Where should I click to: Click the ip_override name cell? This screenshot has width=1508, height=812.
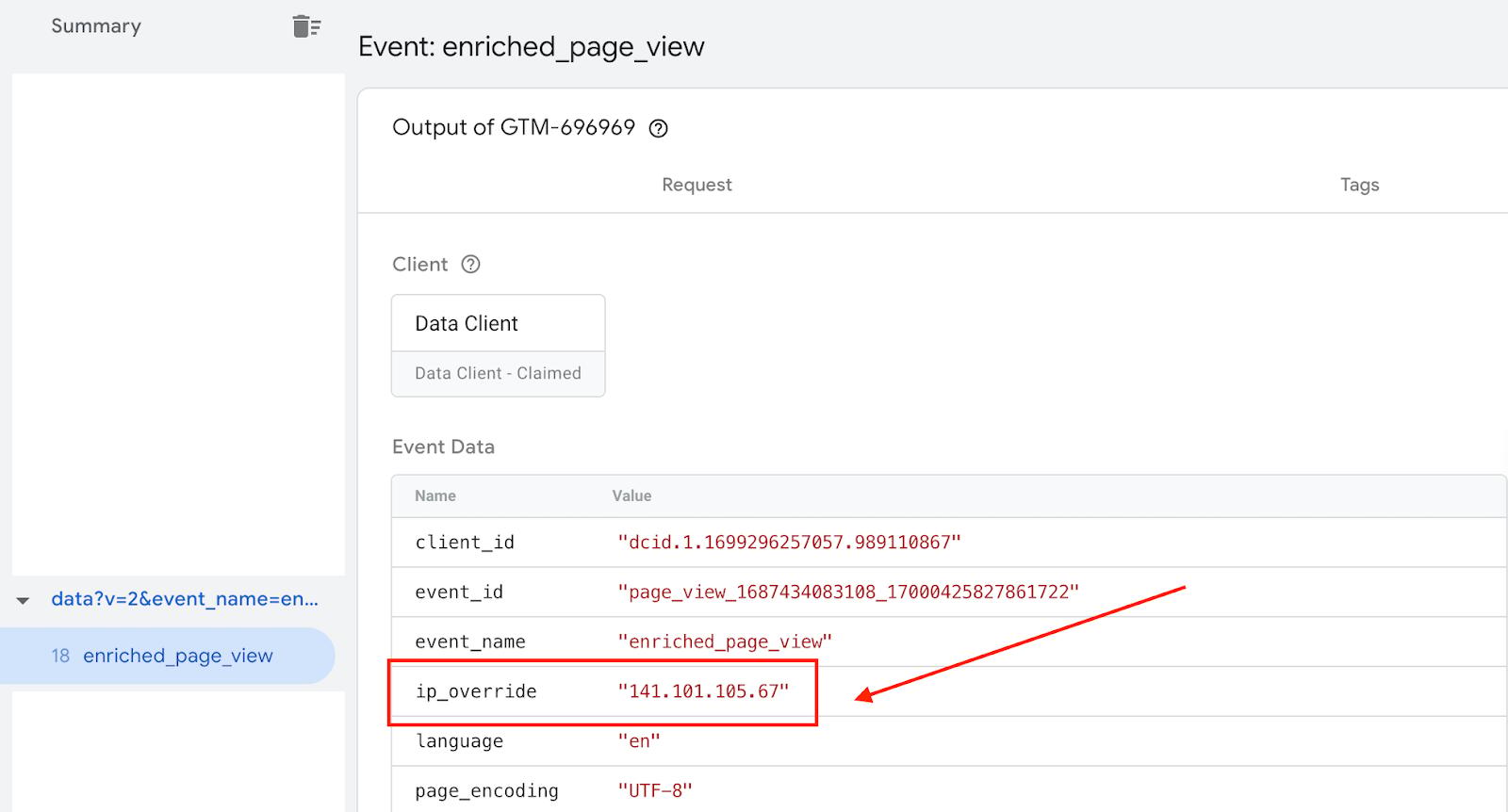pos(476,691)
